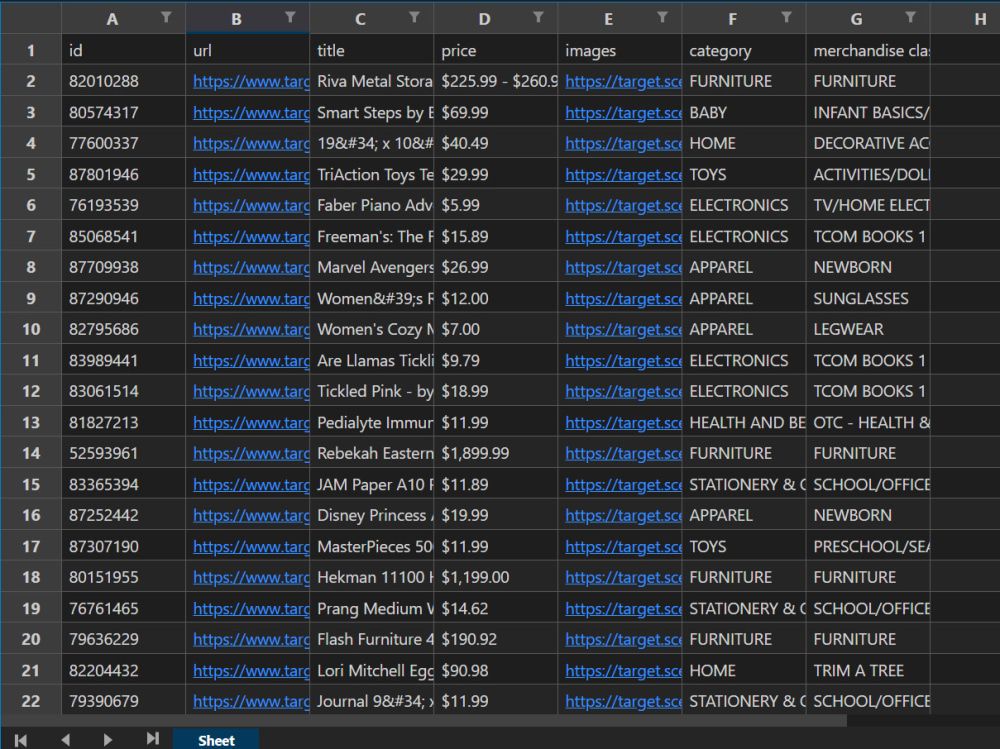Open the images link for id 83365394

(x=623, y=485)
